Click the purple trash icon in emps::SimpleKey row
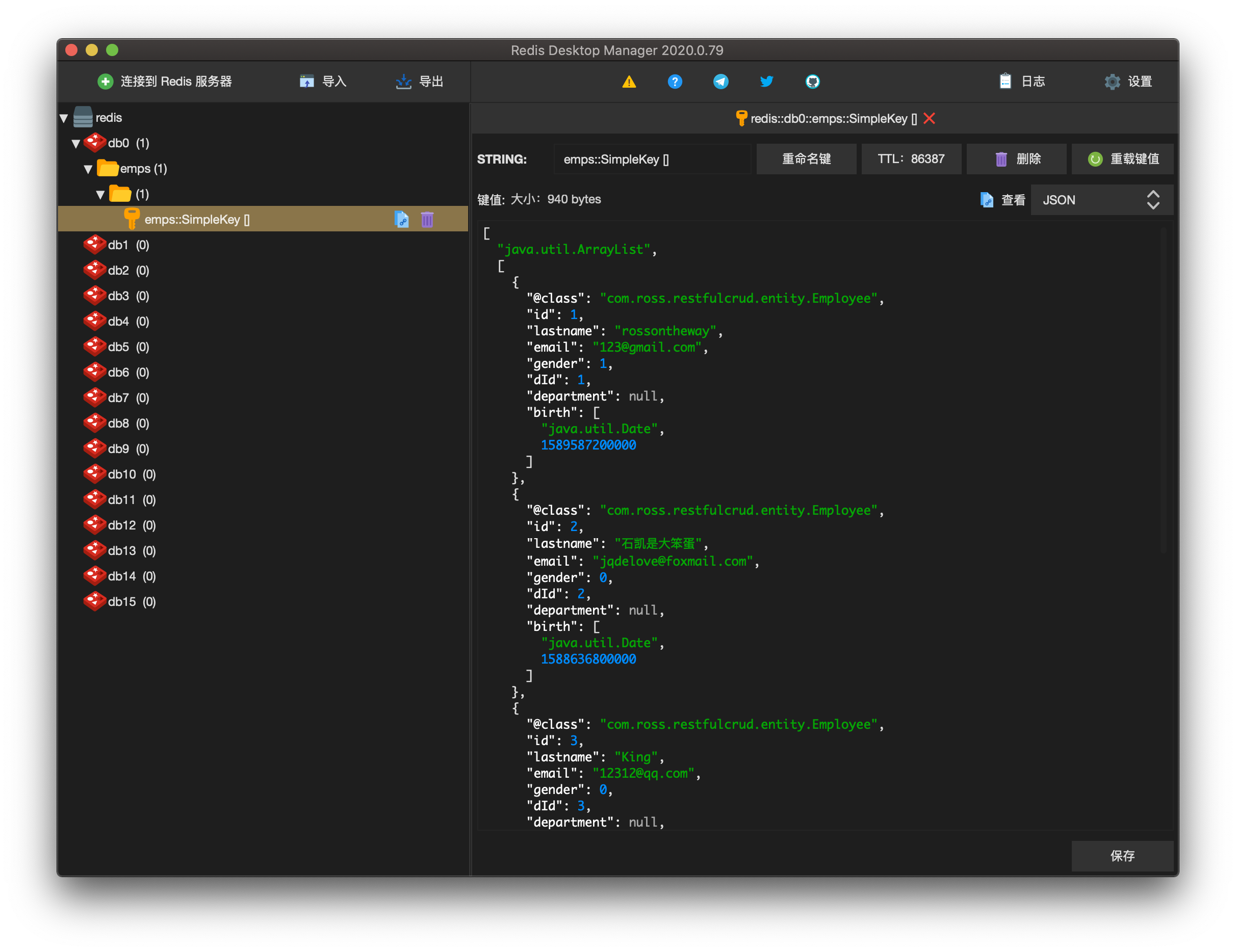Screen dimensions: 1236x952 coord(427,219)
